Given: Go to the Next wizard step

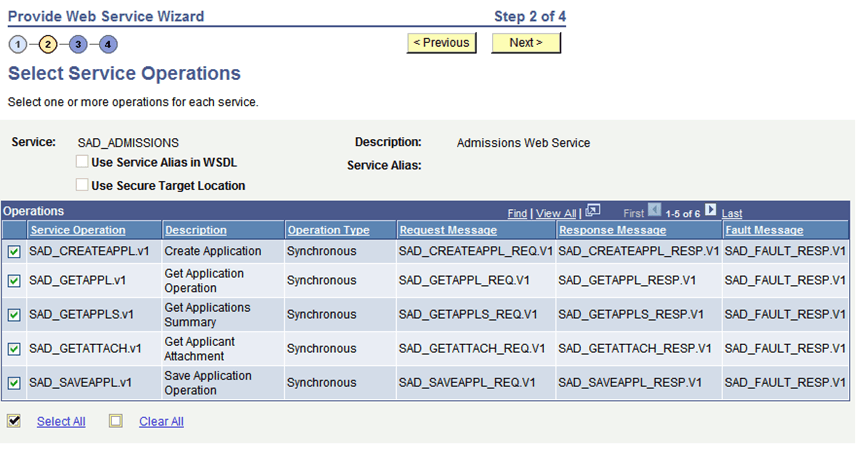Looking at the screenshot, I should click(x=526, y=43).
